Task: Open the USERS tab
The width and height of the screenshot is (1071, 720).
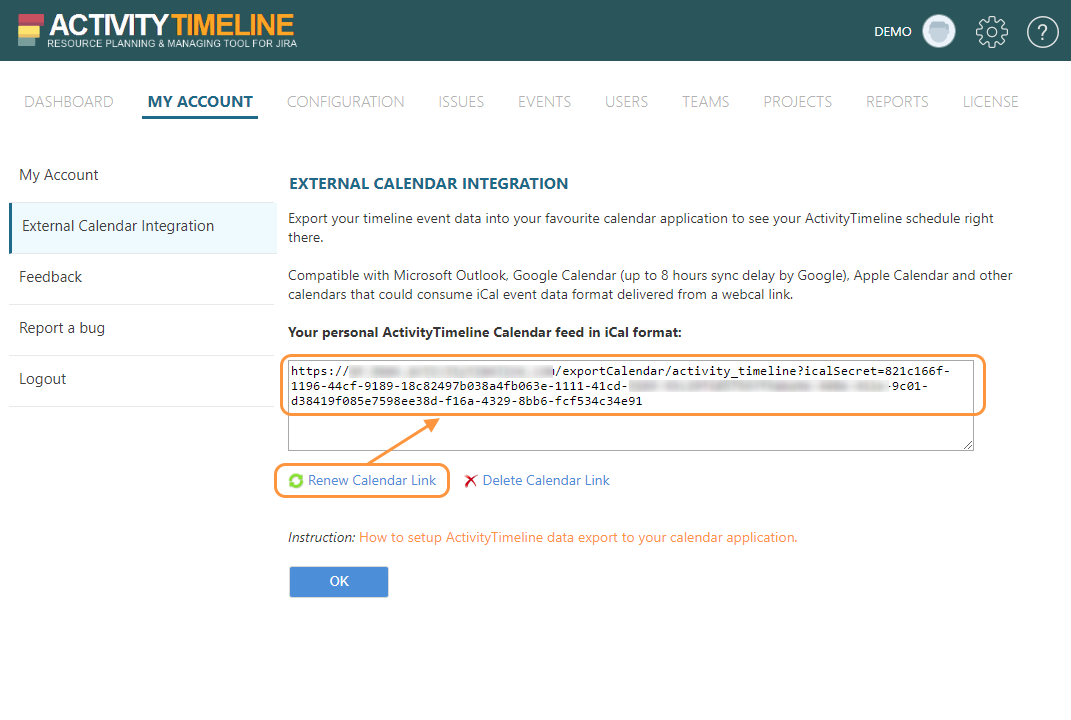Action: [x=626, y=102]
